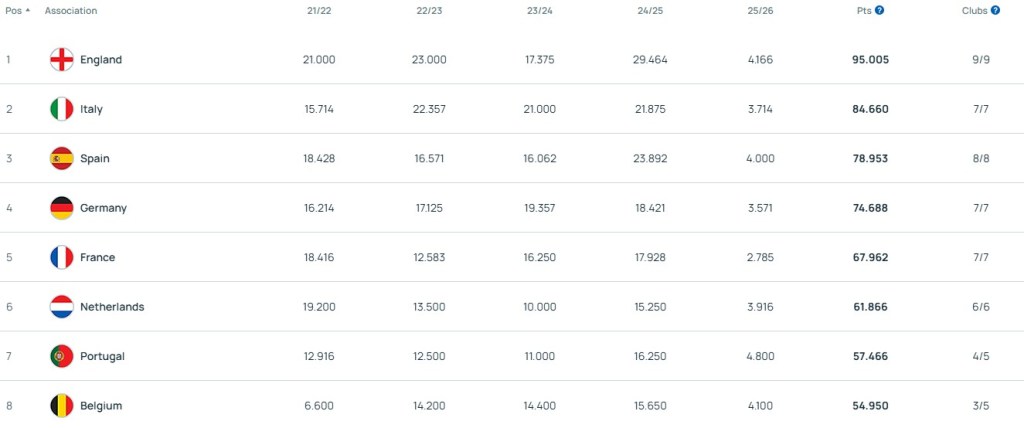The image size is (1024, 428).
Task: Click the England flag icon
Action: [62, 60]
